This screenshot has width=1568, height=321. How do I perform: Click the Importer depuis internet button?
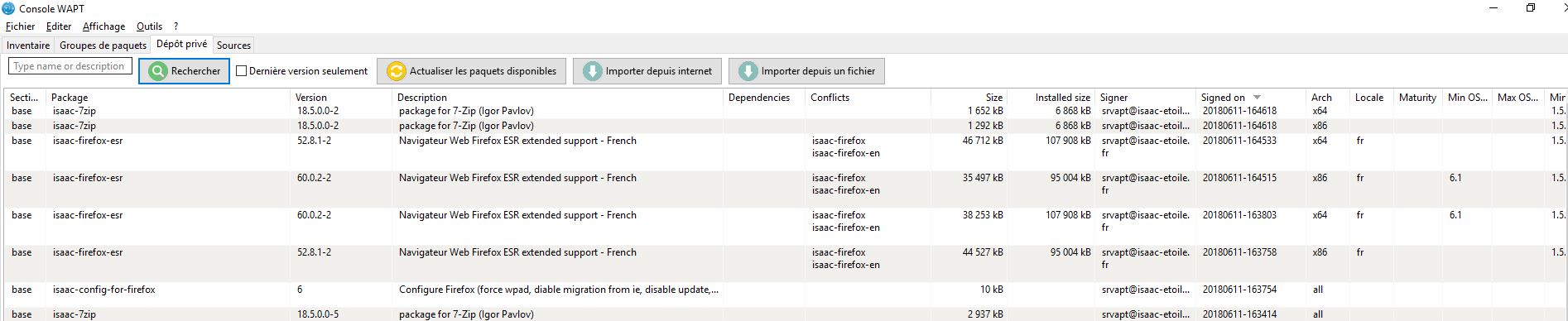point(647,71)
